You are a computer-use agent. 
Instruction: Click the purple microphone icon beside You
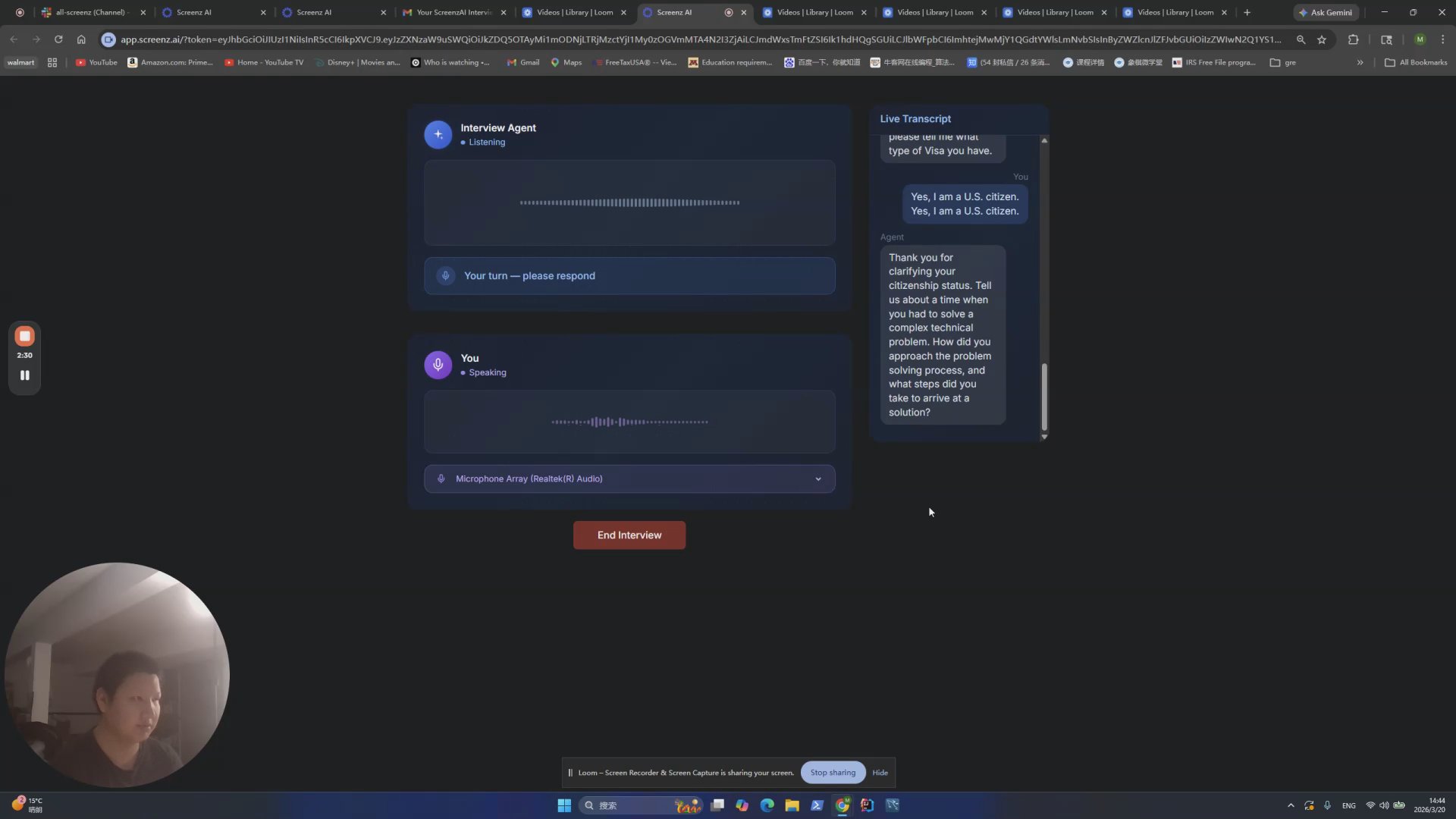pyautogui.click(x=438, y=365)
